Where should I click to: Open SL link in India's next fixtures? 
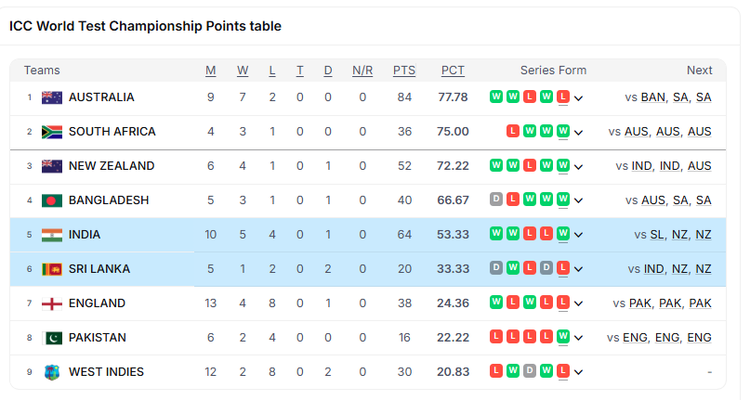tap(657, 235)
